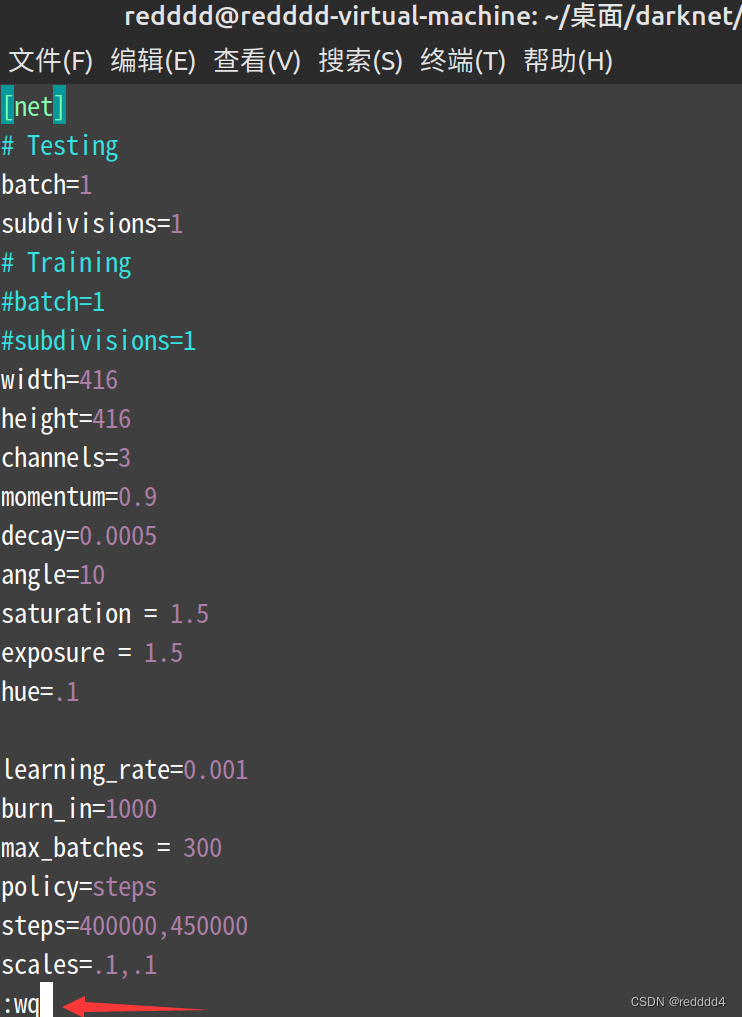Select the batch=1 configuration line
The height and width of the screenshot is (1017, 742).
[x=46, y=184]
